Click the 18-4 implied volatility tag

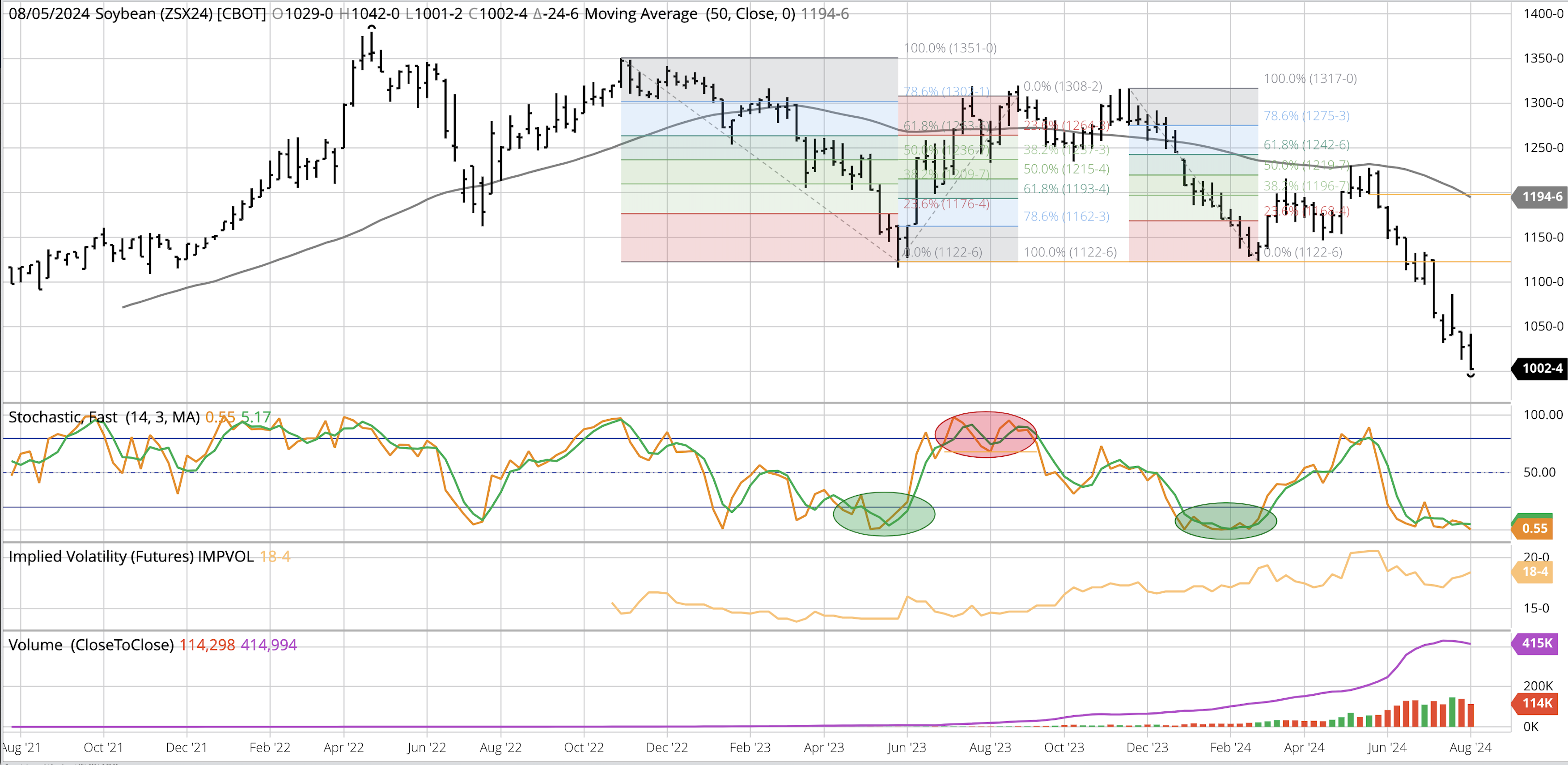(x=1534, y=572)
